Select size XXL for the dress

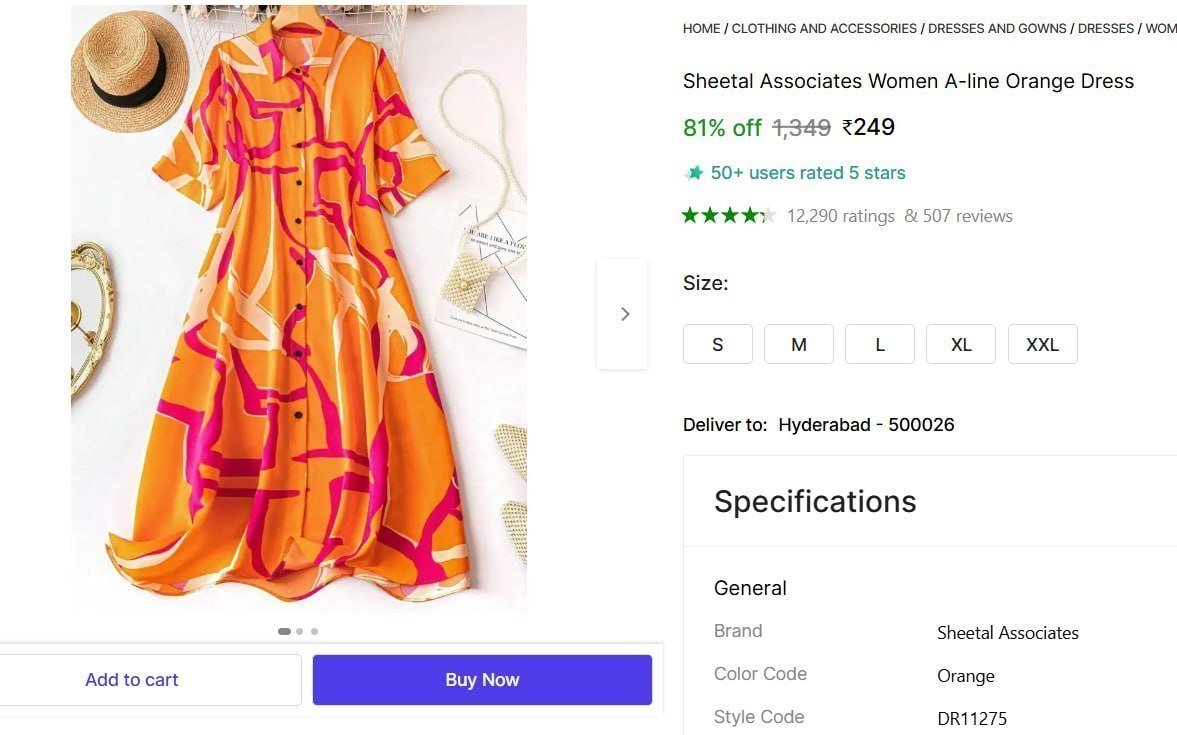(1042, 344)
